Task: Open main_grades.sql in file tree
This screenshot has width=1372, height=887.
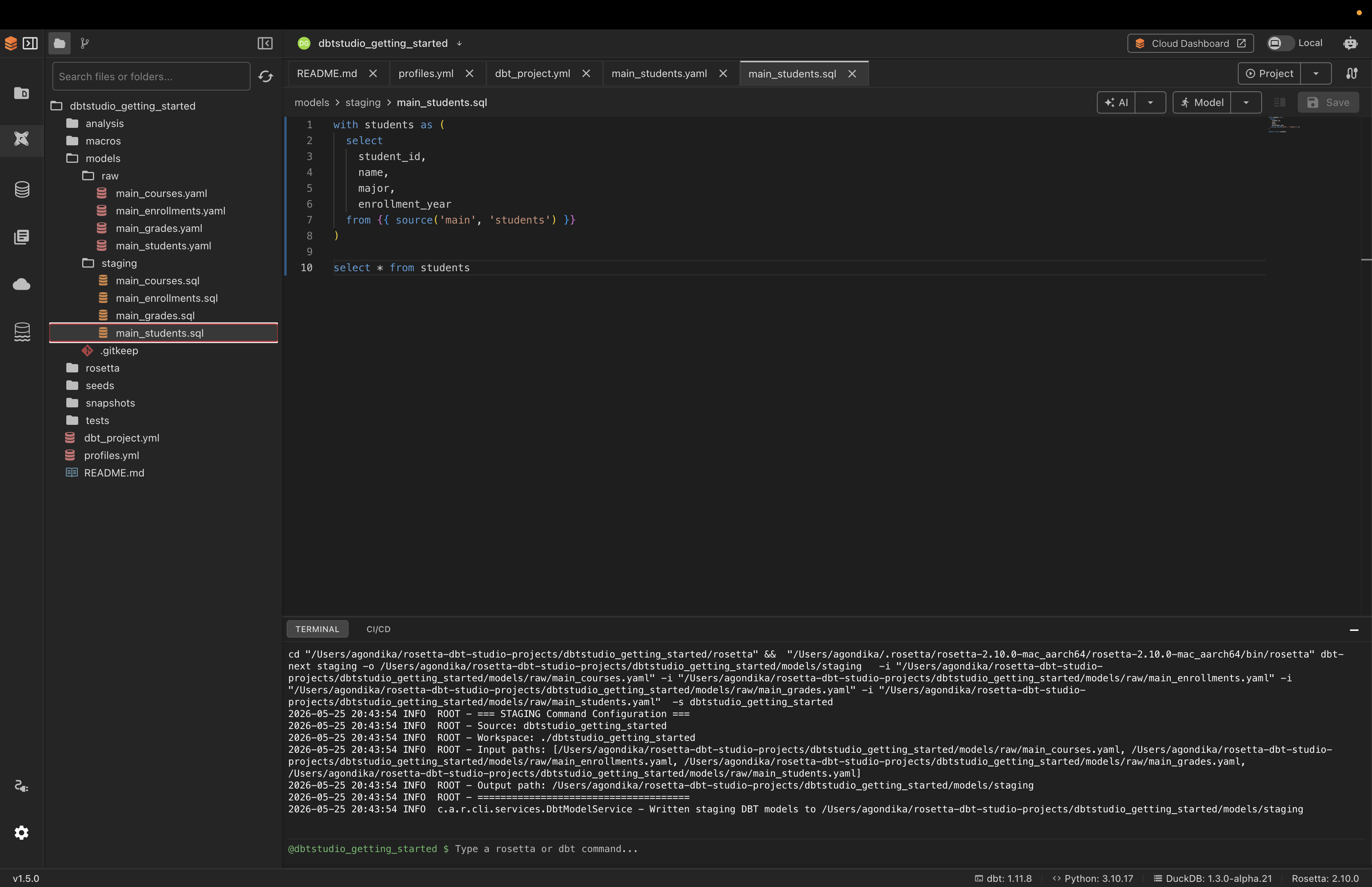Action: tap(155, 316)
